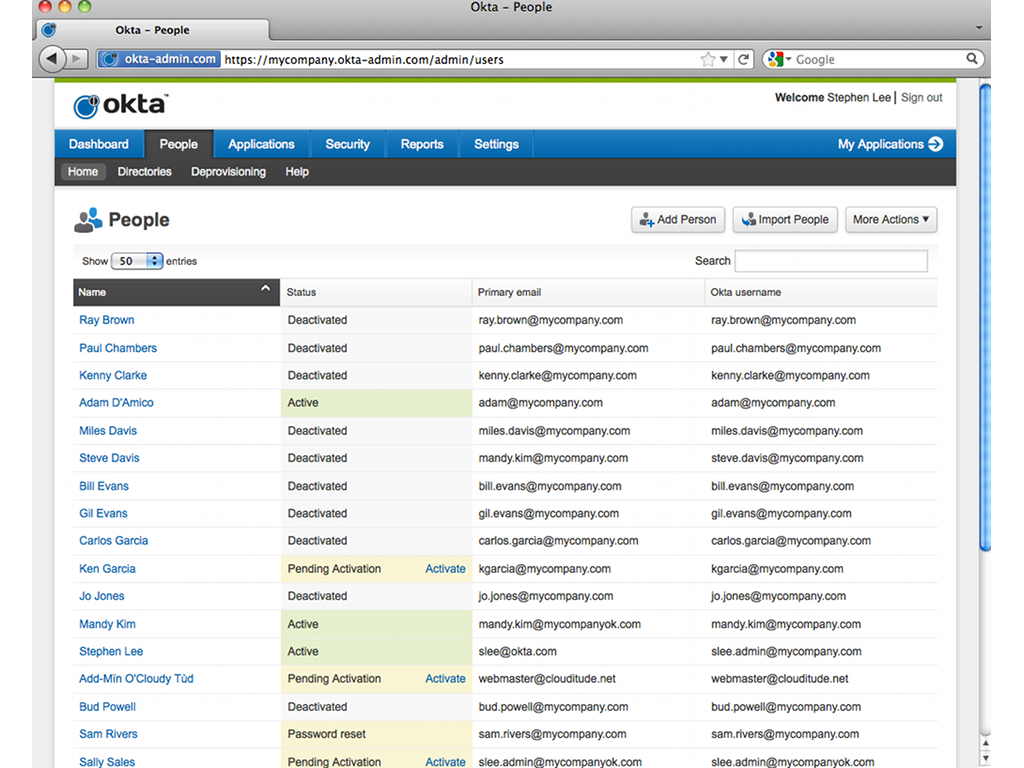Switch to the Applications tab

coord(261,144)
